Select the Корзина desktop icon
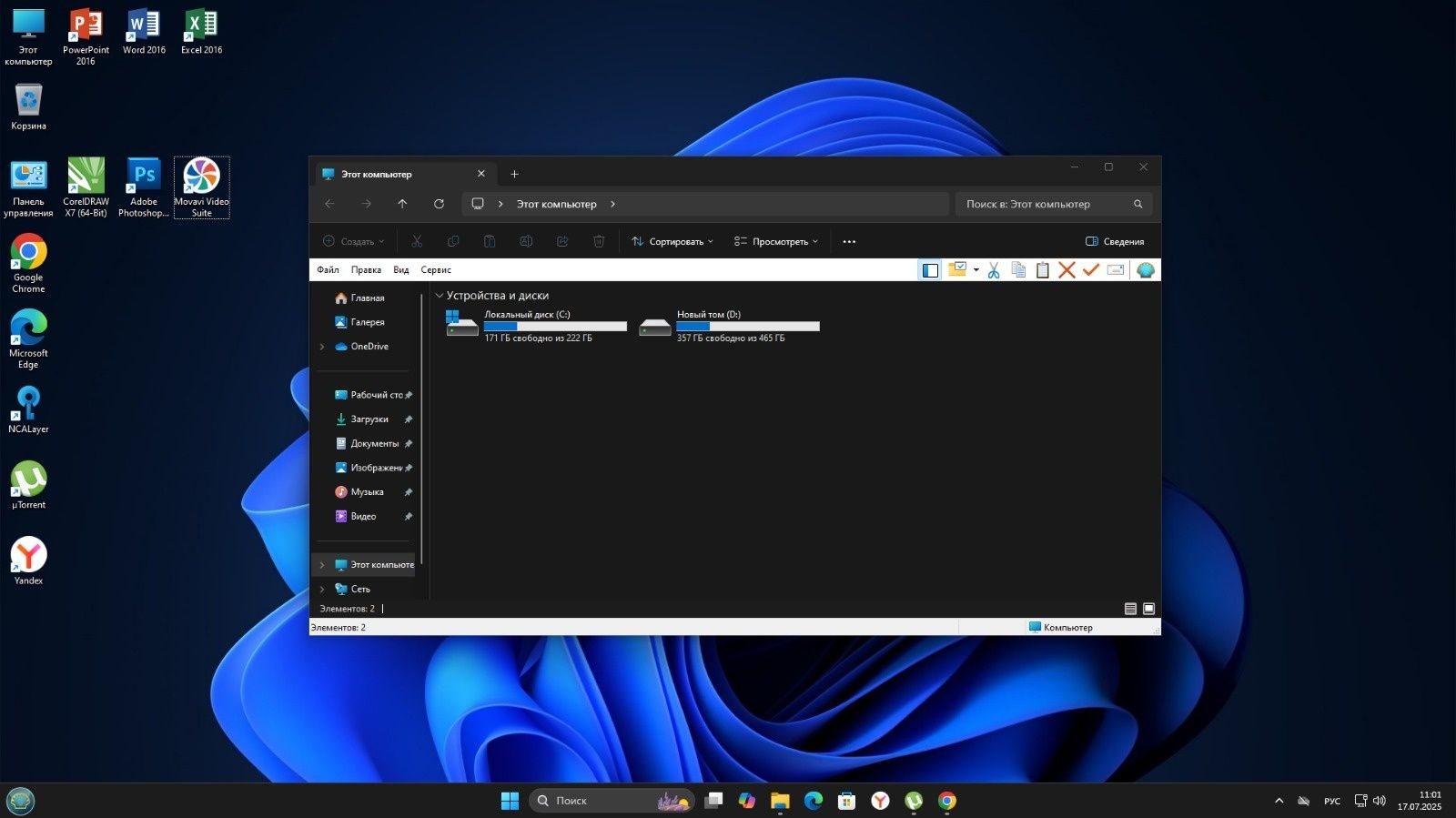 click(28, 106)
